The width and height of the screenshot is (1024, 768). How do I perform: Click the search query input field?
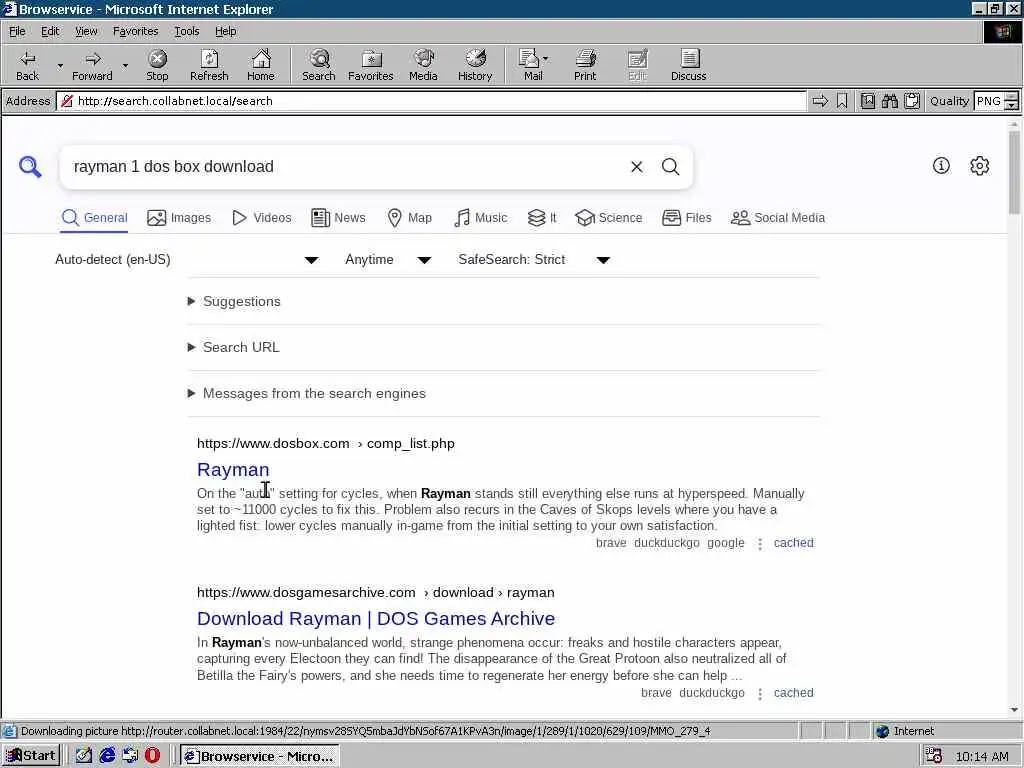click(346, 167)
